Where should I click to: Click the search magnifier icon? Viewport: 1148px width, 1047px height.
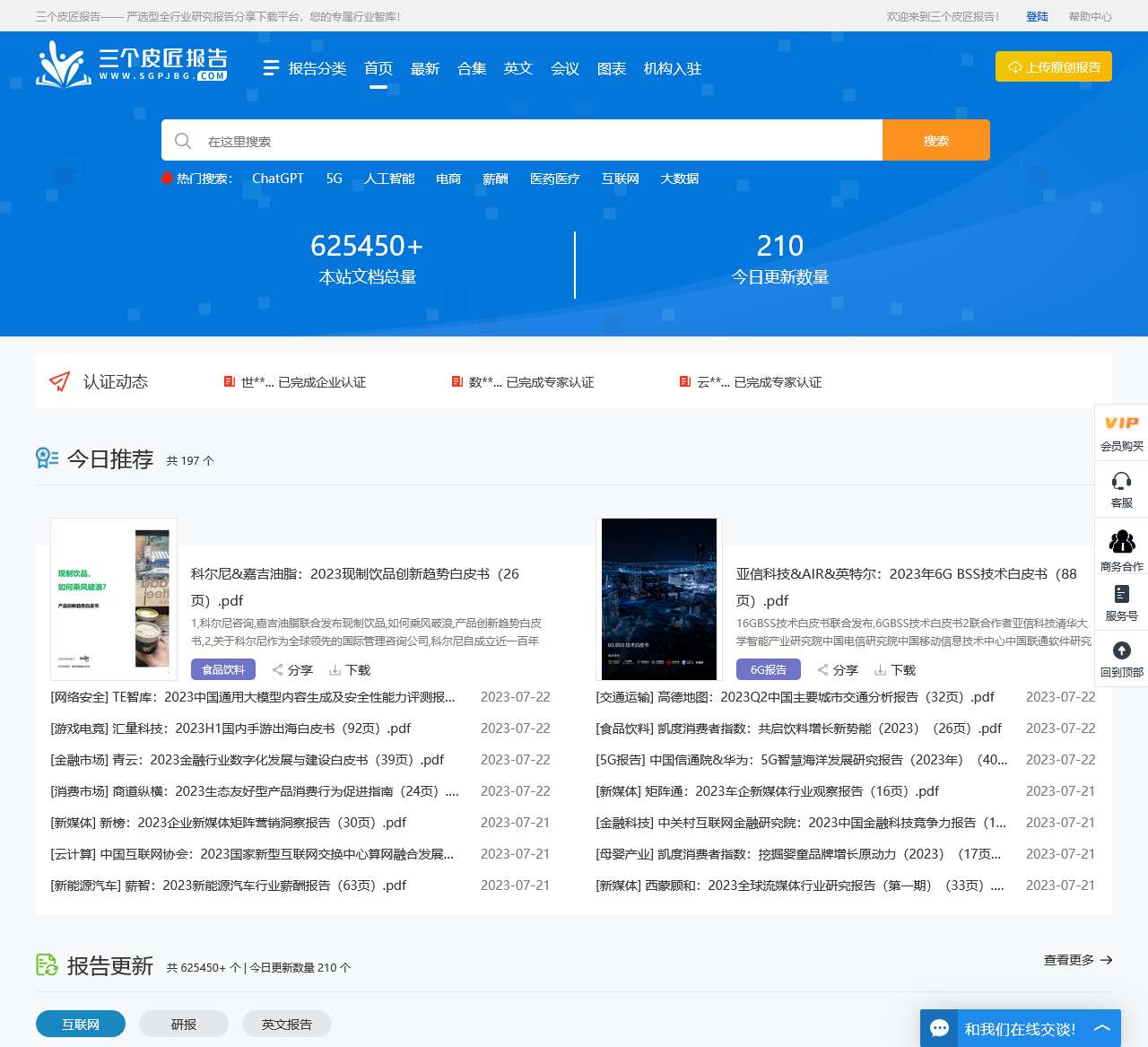pos(183,141)
